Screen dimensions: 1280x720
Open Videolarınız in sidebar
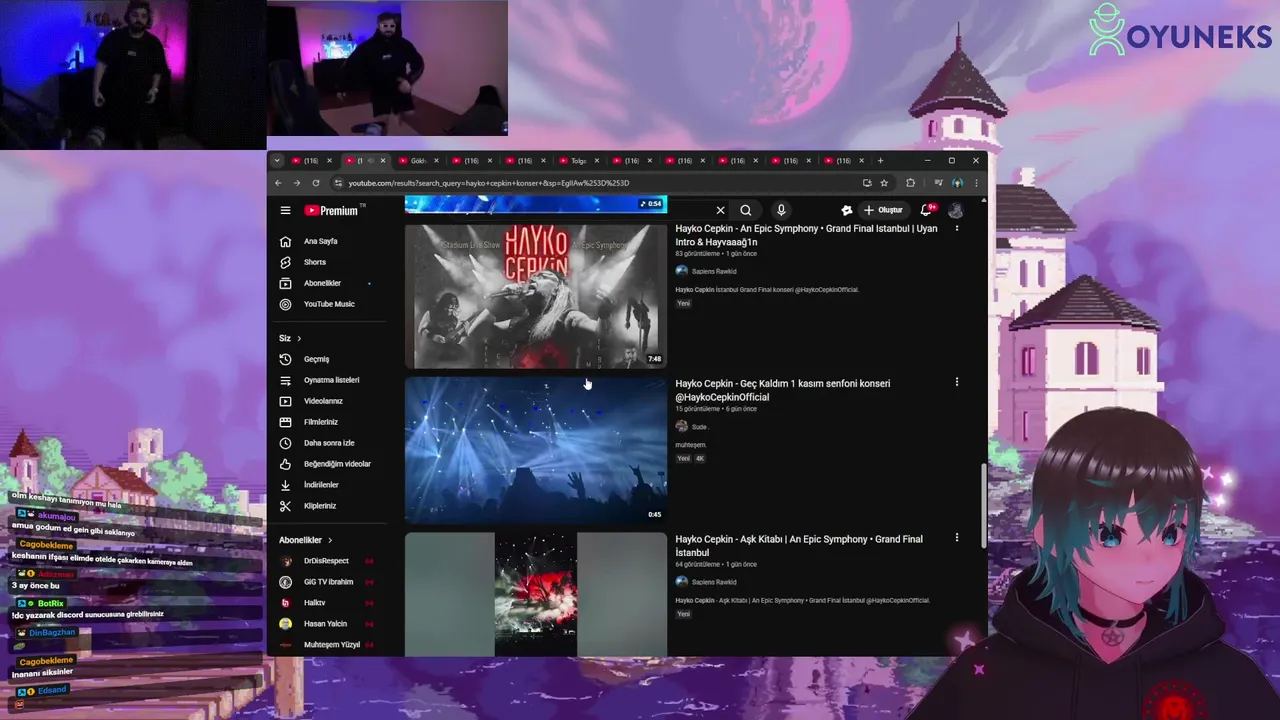tap(326, 401)
